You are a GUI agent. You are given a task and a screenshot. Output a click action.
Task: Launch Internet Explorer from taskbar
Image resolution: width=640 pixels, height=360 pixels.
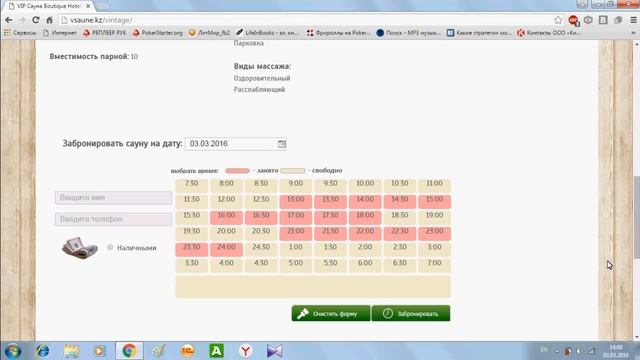point(42,351)
